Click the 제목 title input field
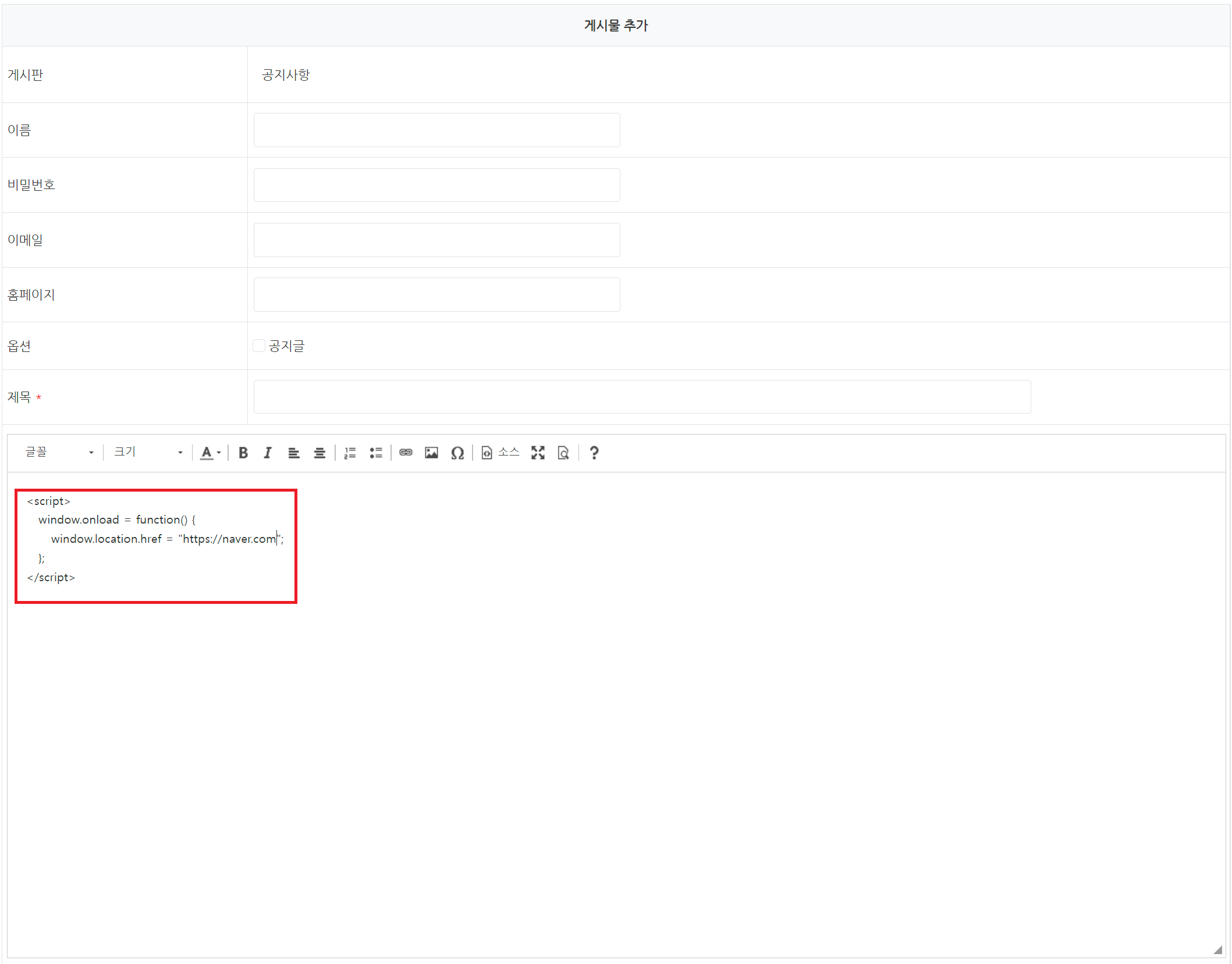This screenshot has width=1232, height=964. (642, 397)
